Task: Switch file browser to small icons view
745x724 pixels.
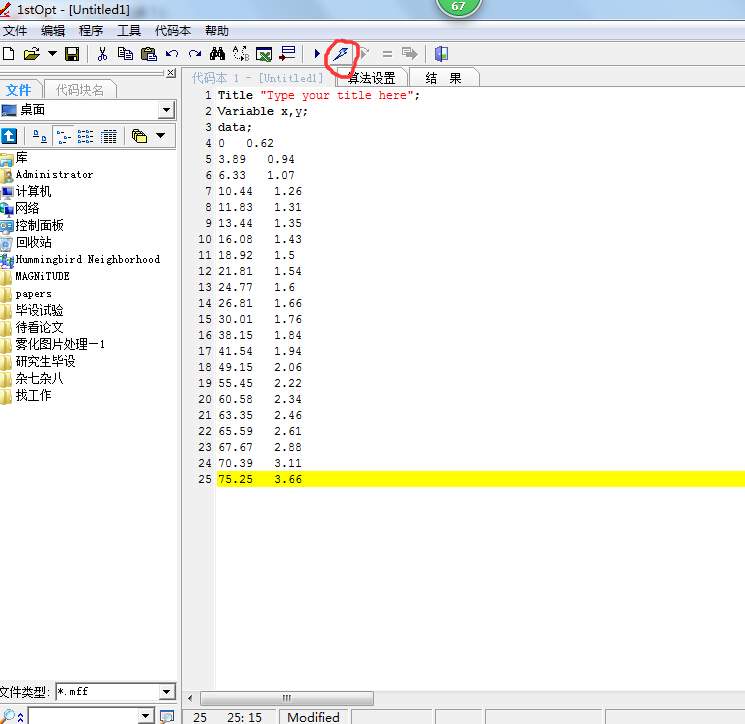Action: (x=63, y=137)
